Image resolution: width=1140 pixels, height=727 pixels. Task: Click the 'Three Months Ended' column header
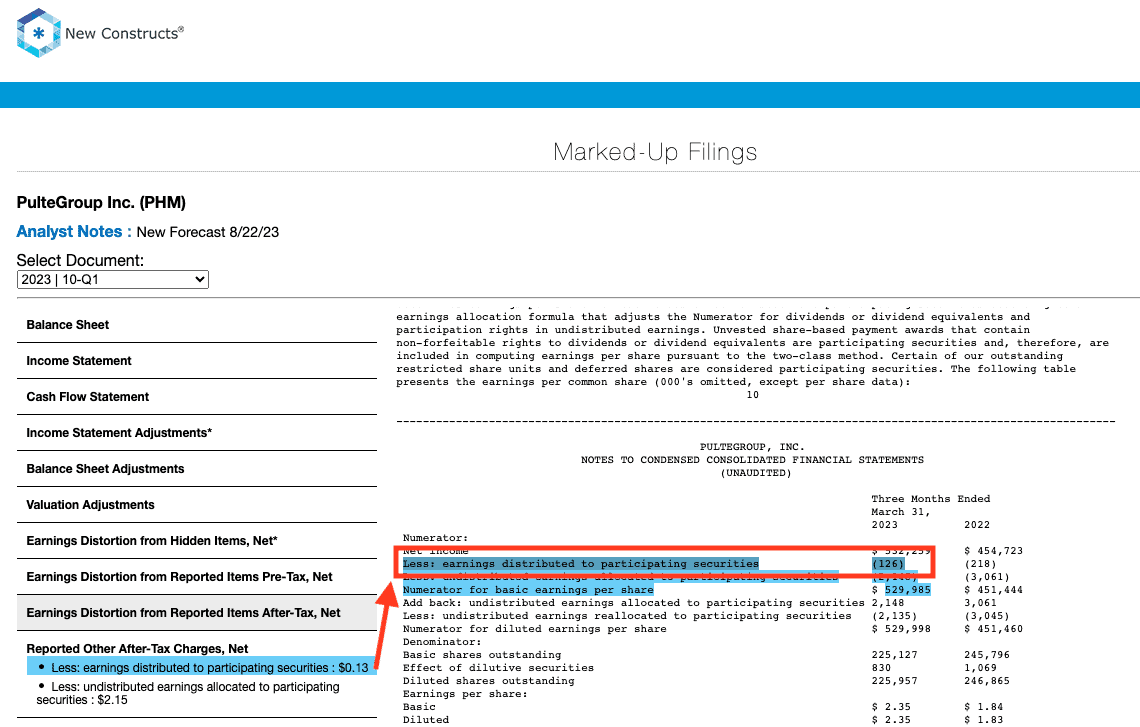(x=931, y=499)
